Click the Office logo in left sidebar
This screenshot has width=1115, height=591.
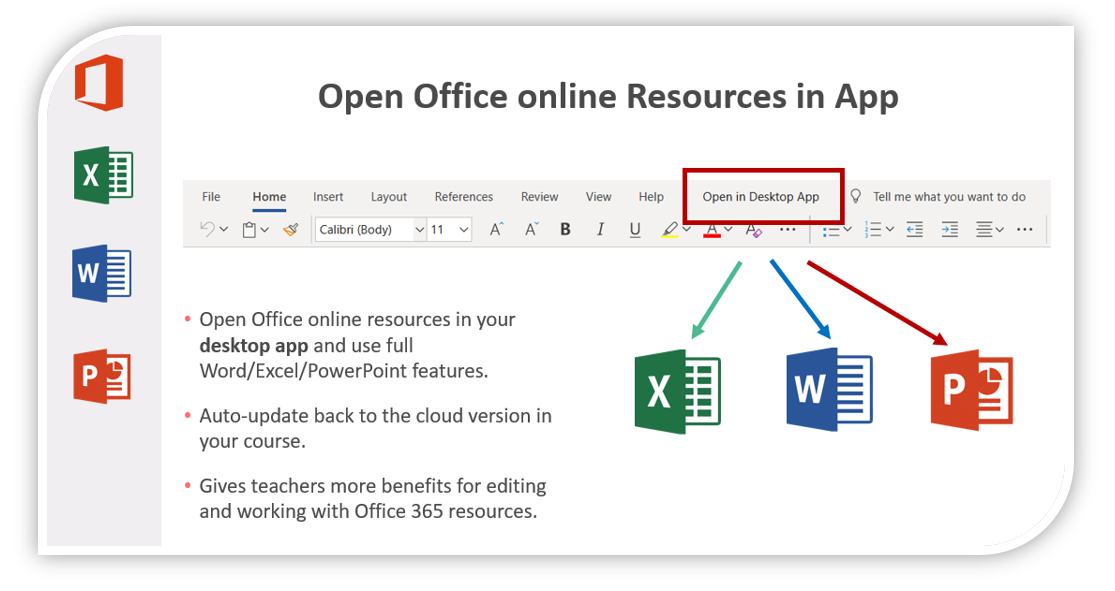pos(99,83)
